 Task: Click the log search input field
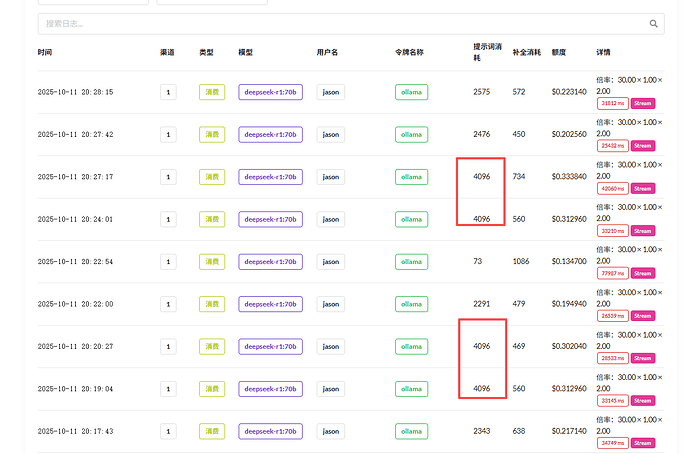coord(340,23)
